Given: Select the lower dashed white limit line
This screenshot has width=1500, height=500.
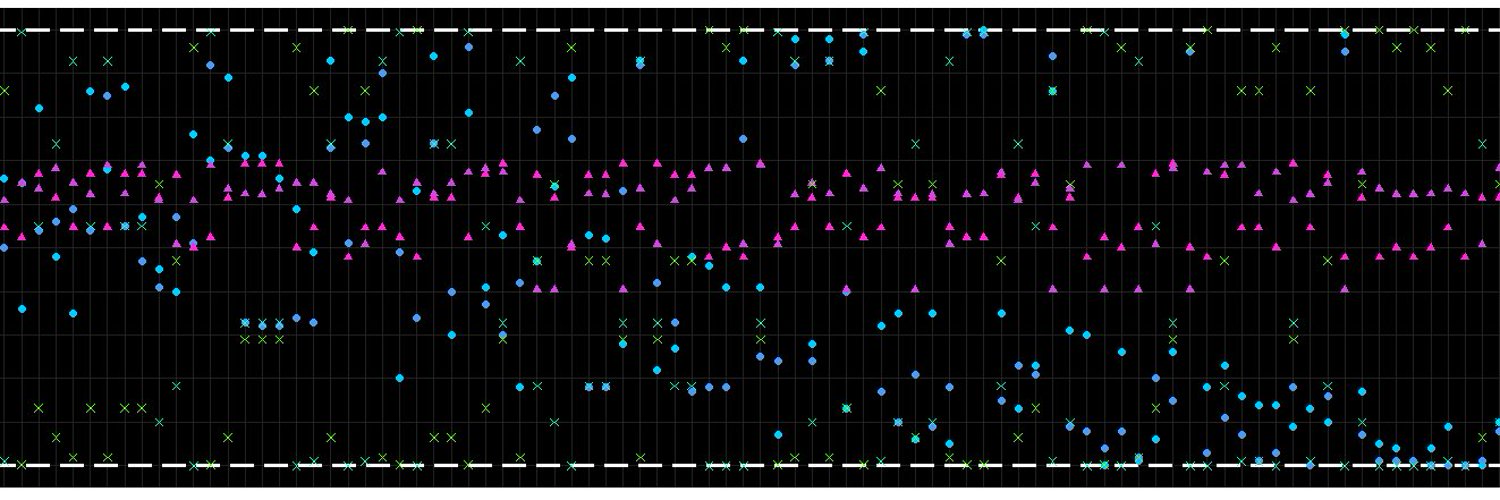Looking at the screenshot, I should (x=750, y=465).
